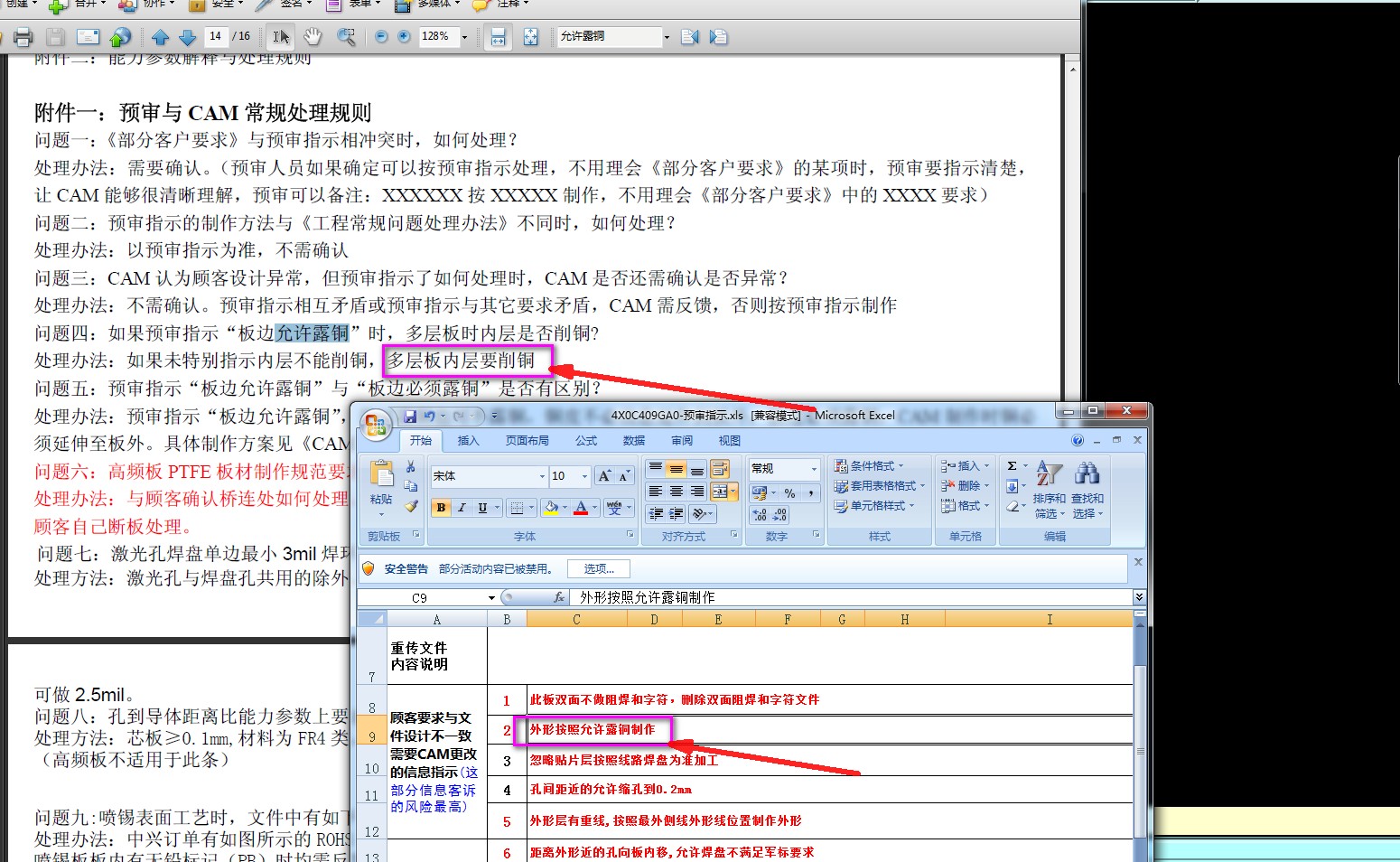Open the PDF zoom percentage dropdown
Screen dimensions: 1400x862
point(465,37)
